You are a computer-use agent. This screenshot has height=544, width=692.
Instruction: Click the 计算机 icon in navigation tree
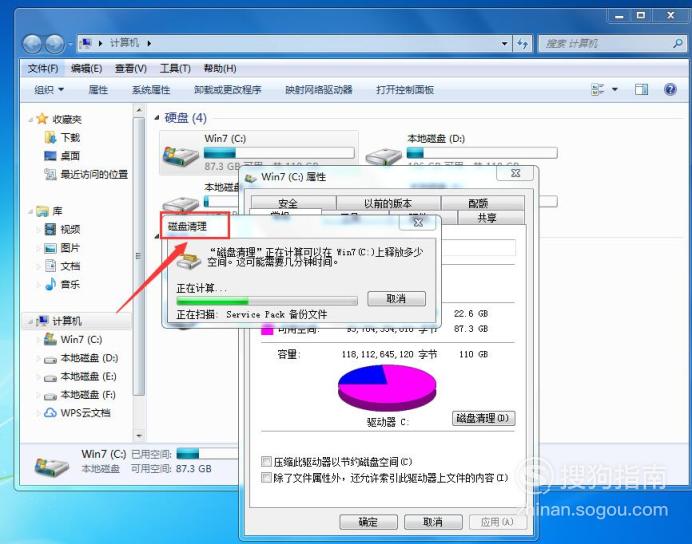click(x=42, y=321)
